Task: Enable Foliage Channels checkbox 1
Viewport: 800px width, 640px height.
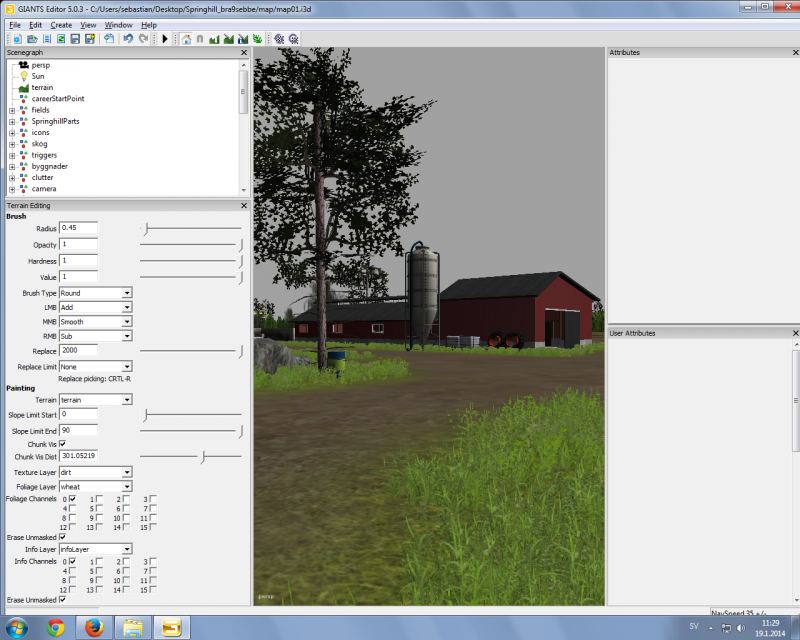Action: pos(99,499)
